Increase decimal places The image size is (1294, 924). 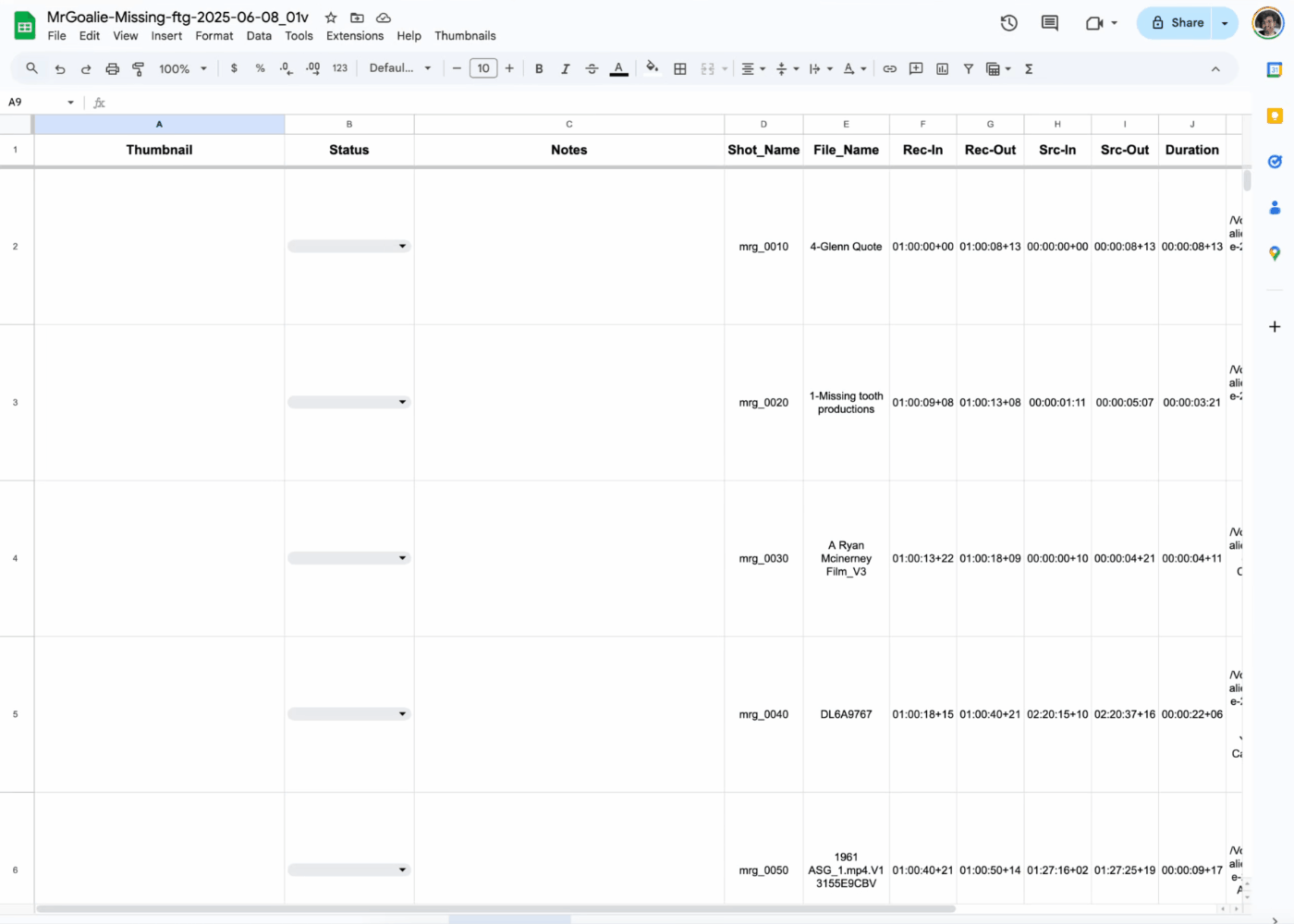(313, 68)
